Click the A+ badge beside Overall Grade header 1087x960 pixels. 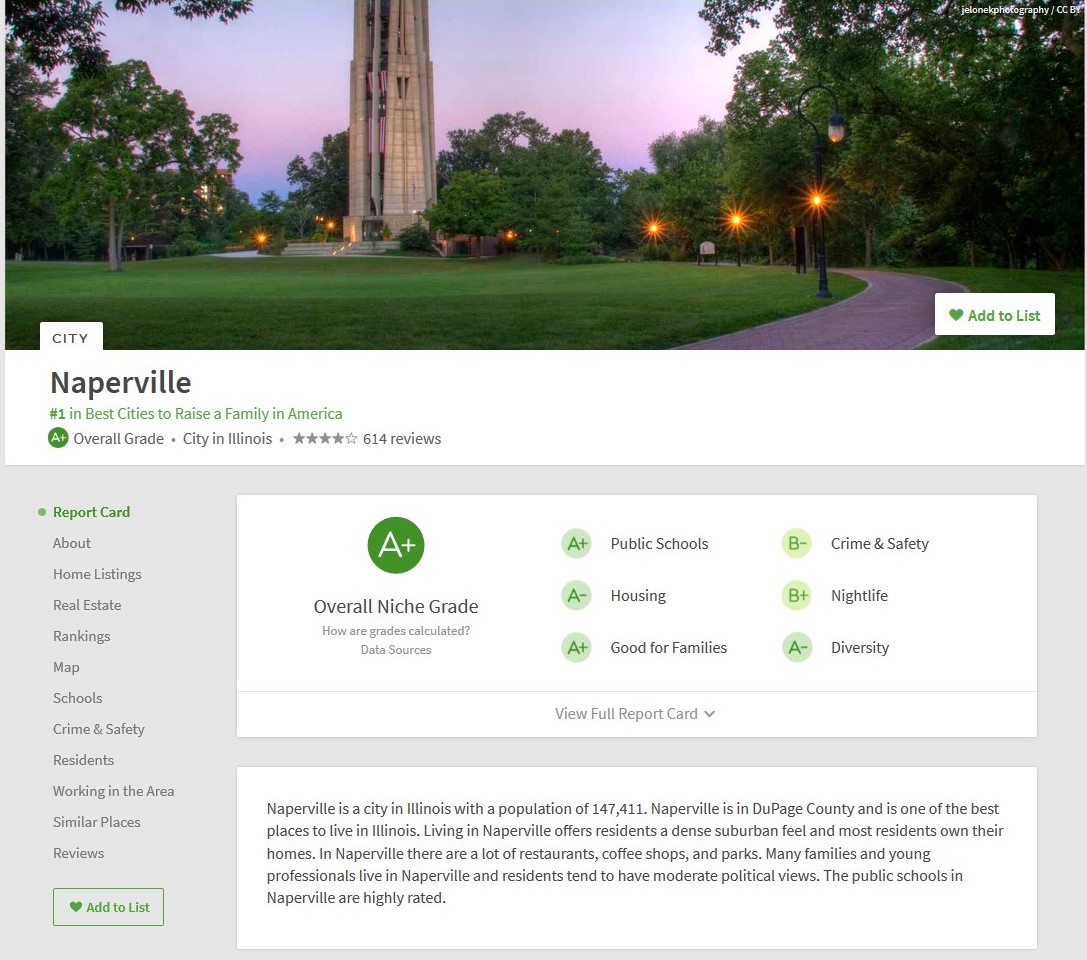[x=58, y=438]
